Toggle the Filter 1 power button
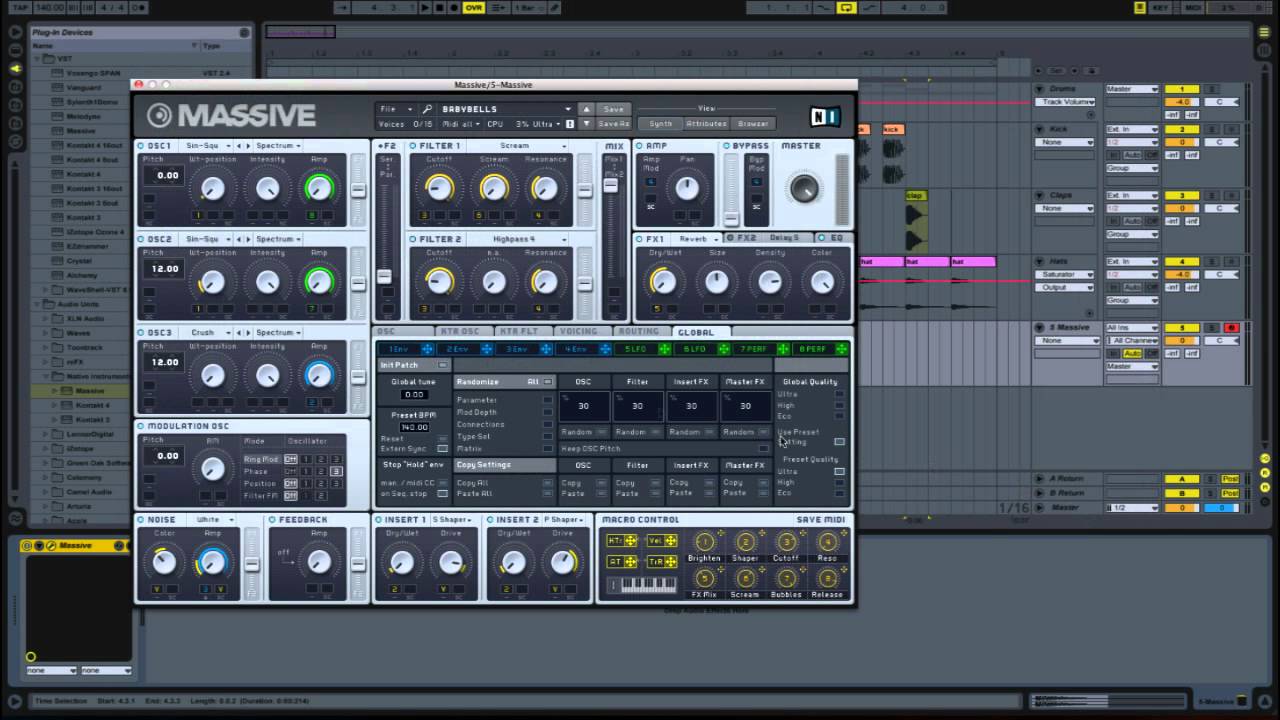This screenshot has width=1280, height=720. (413, 146)
